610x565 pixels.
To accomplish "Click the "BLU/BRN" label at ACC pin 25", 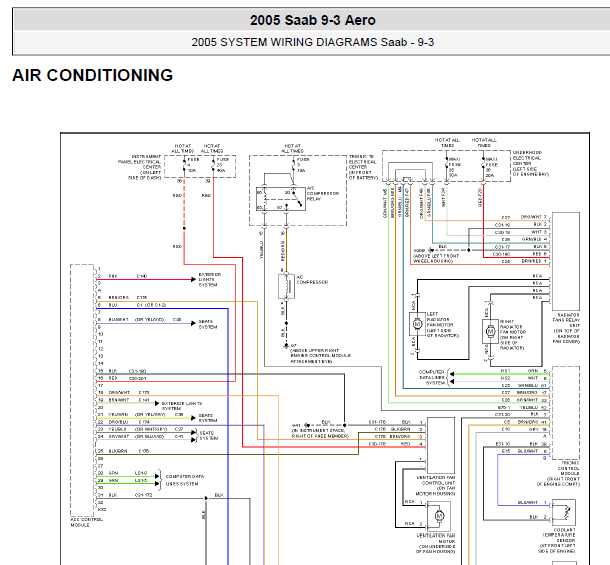I will click(118, 451).
